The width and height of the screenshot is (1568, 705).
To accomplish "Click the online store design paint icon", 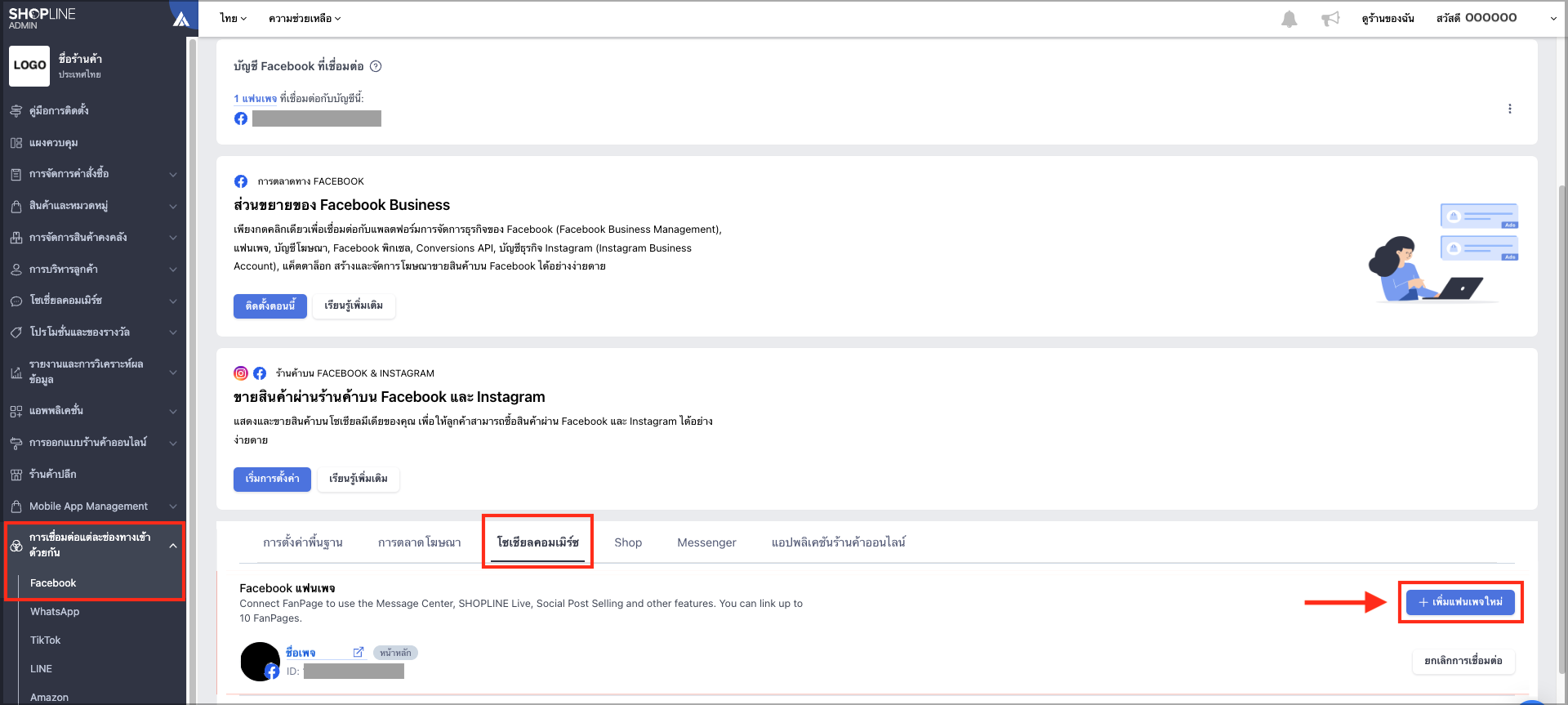I will tap(16, 443).
